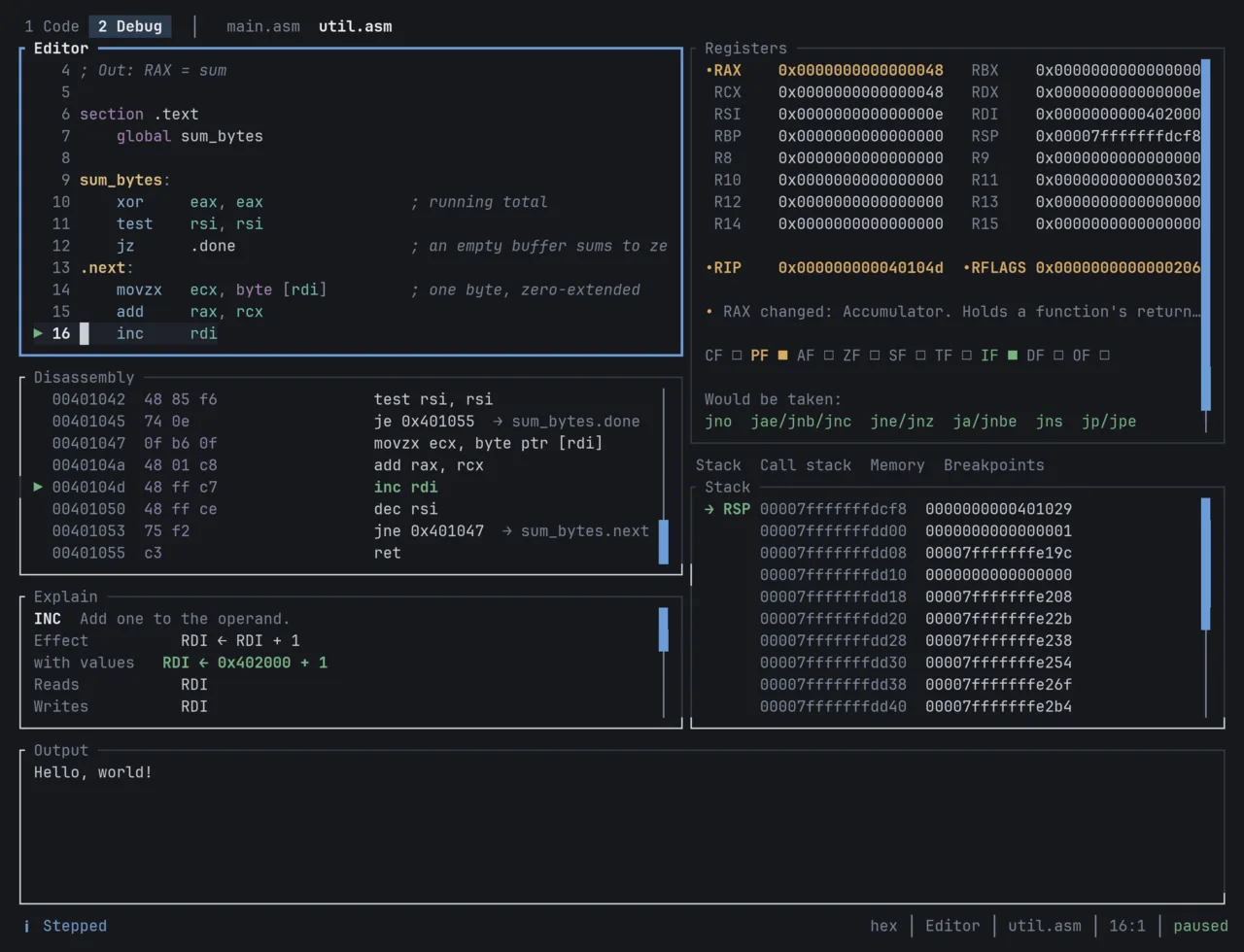
Task: Toggle the PF flag box
Action: click(782, 356)
